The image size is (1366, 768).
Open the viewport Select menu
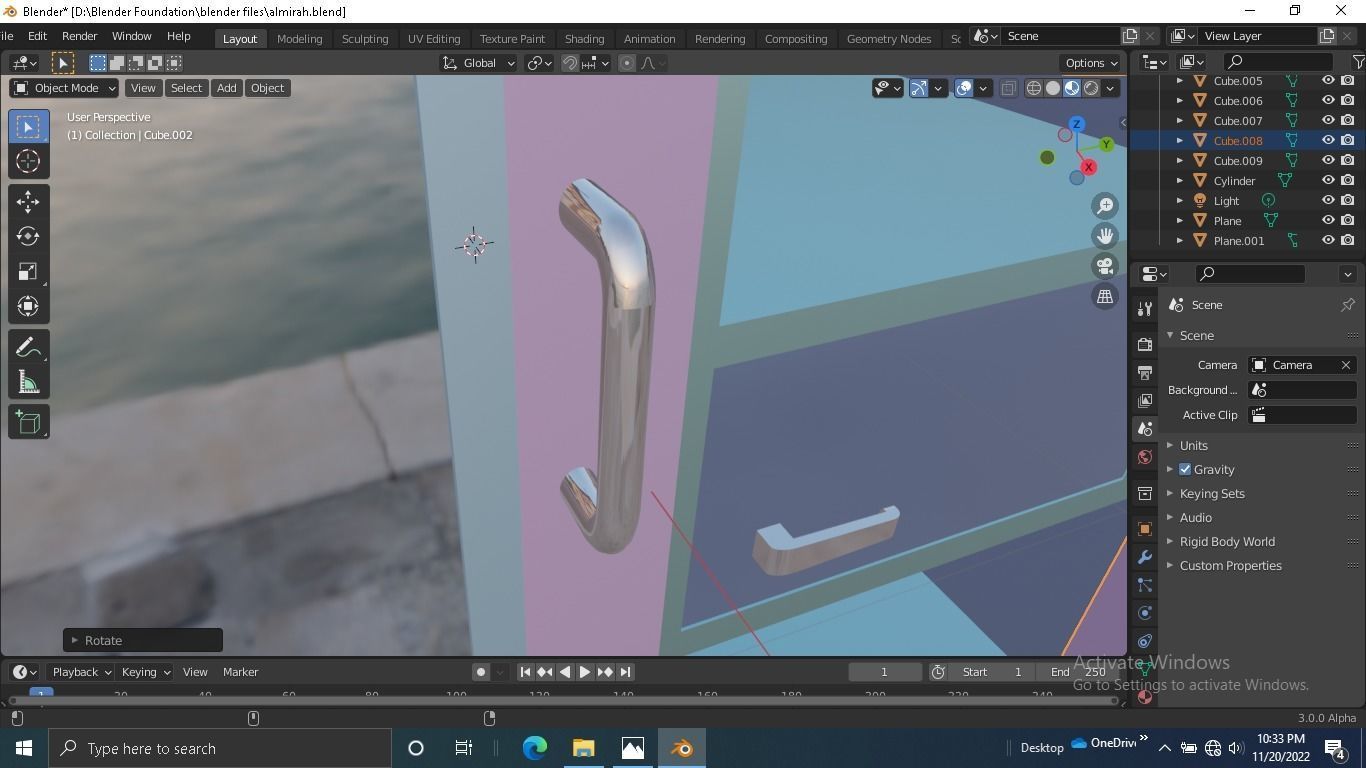(186, 88)
